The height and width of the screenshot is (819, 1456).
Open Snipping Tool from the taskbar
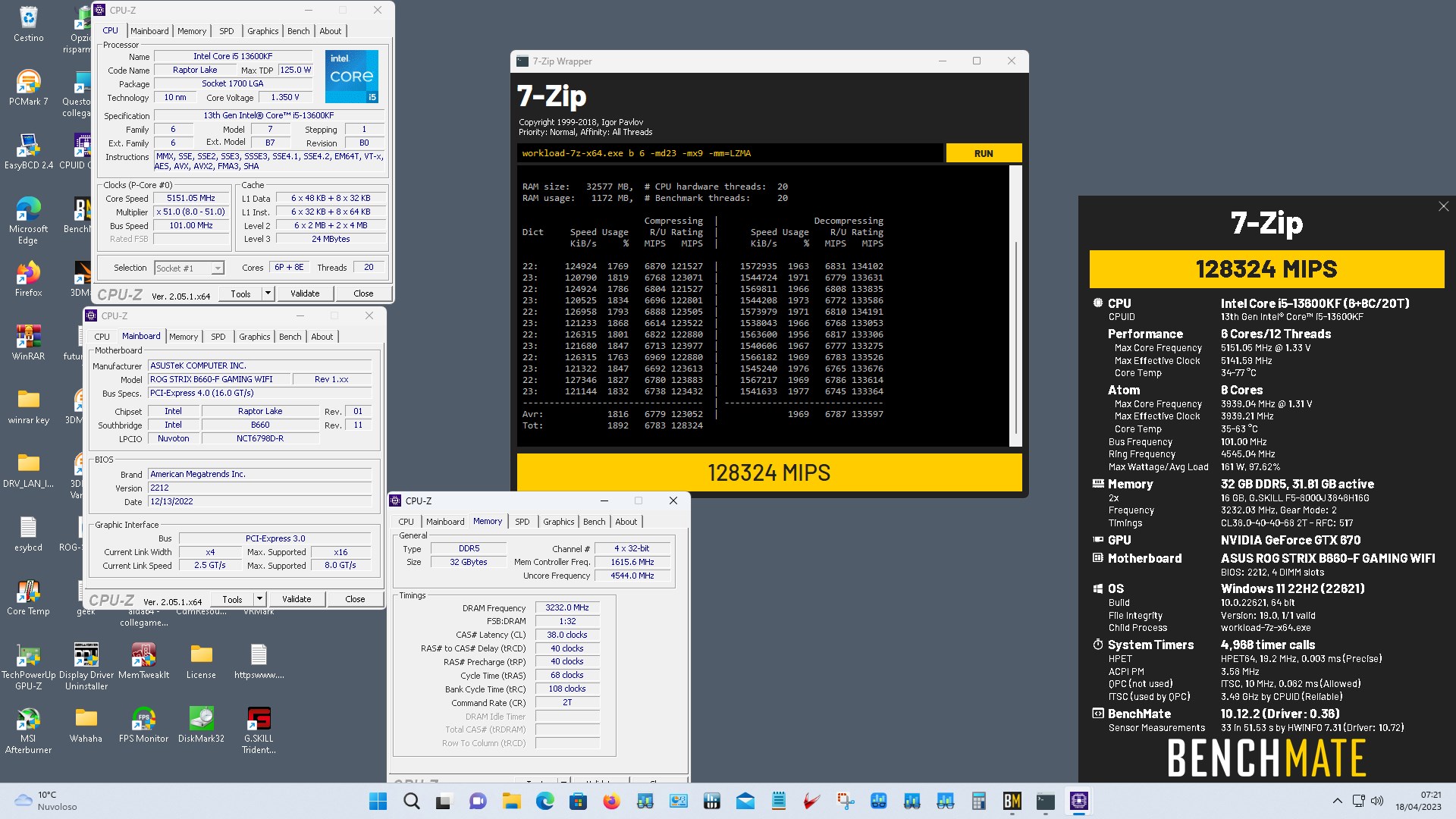(845, 801)
